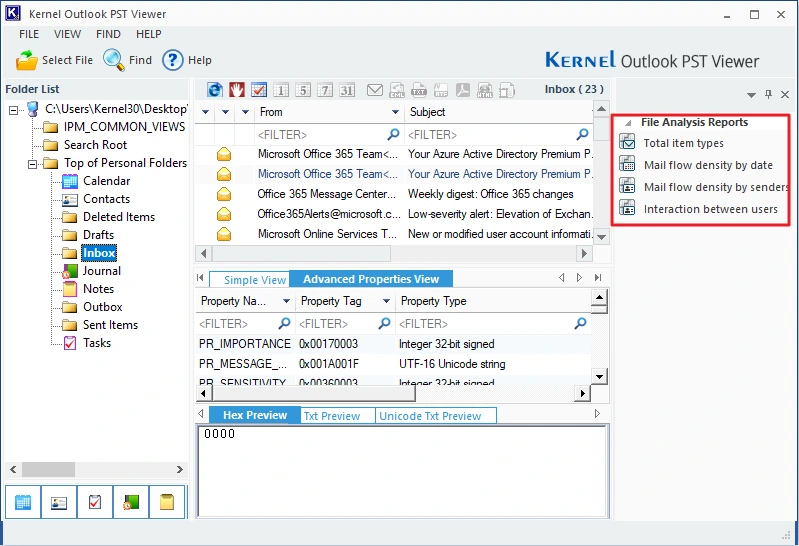Viewport: 799px width, 546px height.
Task: Select the Advanced Properties View tab
Action: [x=371, y=279]
